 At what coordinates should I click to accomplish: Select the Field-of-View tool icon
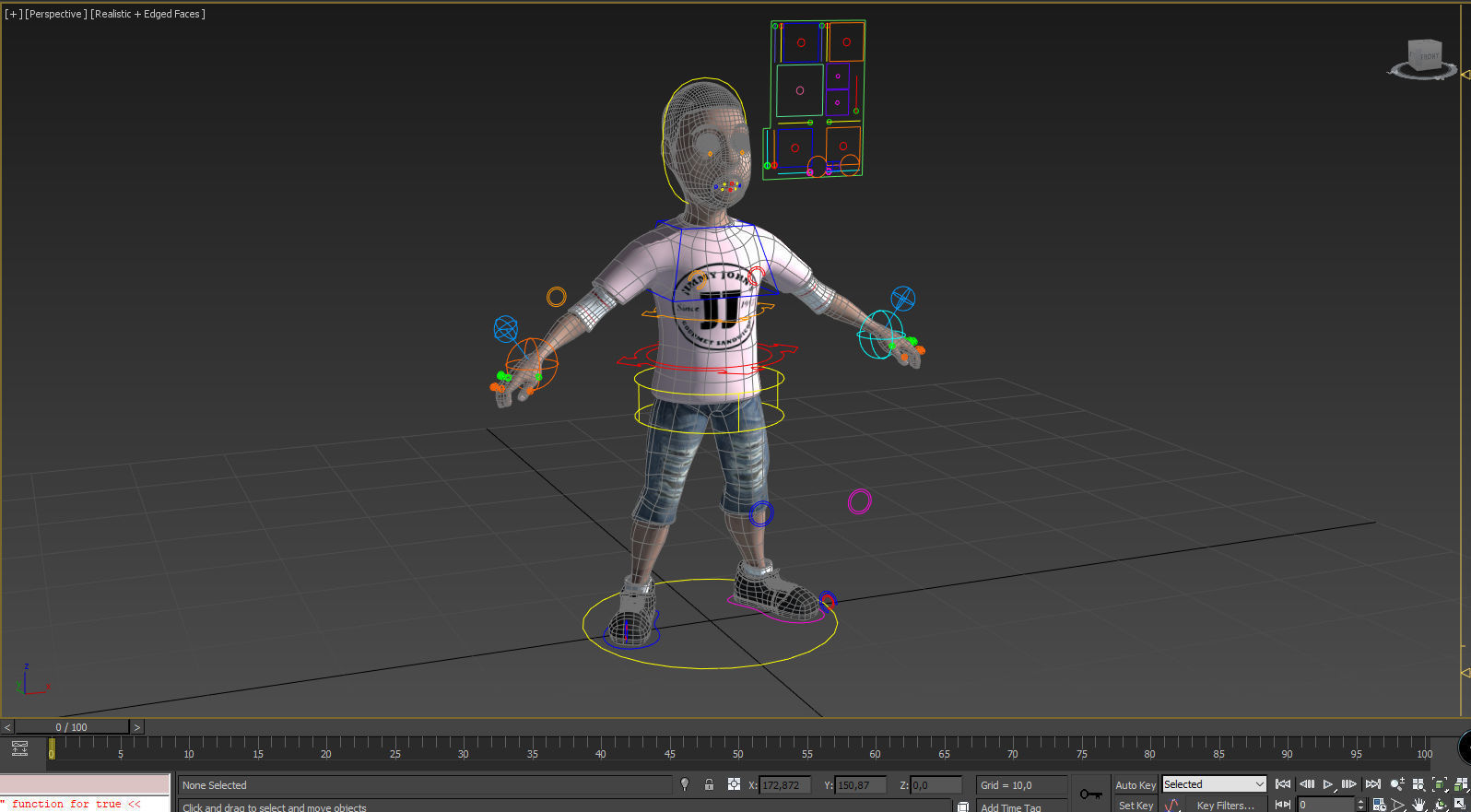(1398, 805)
